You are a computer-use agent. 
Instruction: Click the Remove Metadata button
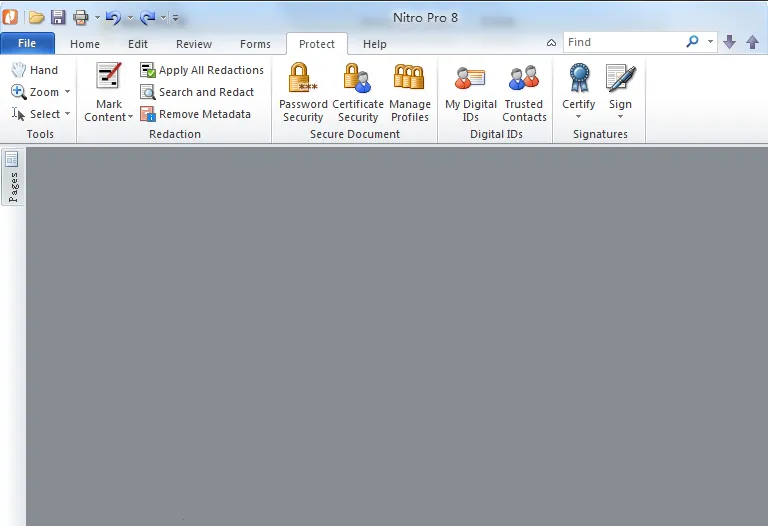click(x=195, y=114)
